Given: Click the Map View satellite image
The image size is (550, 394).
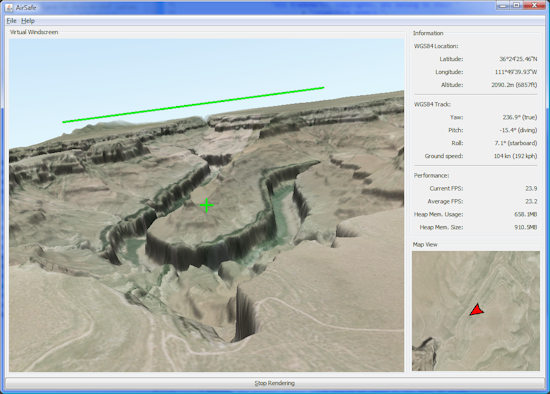Looking at the screenshot, I should 476,311.
